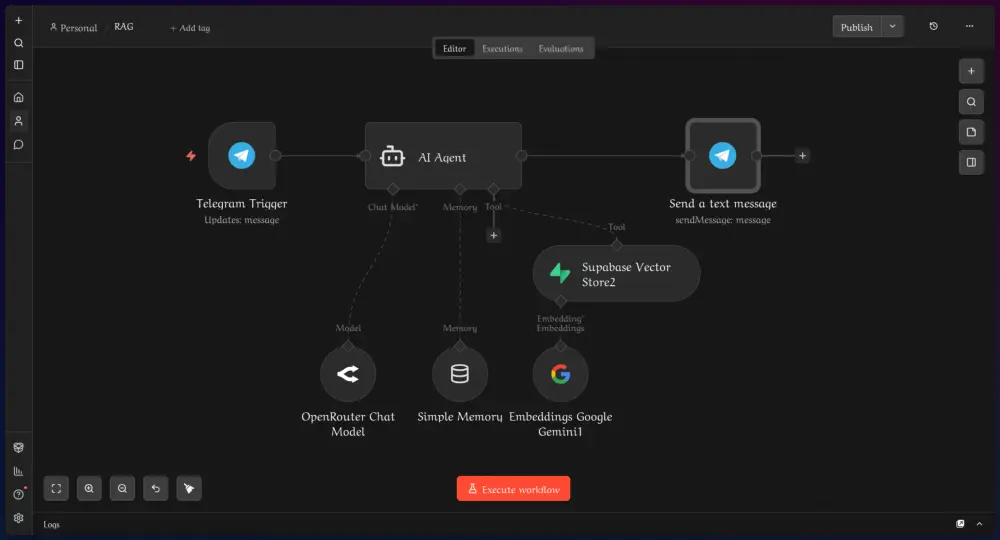Switch to the Editor tab
Screen dimensions: 1000x540
tap(454, 48)
